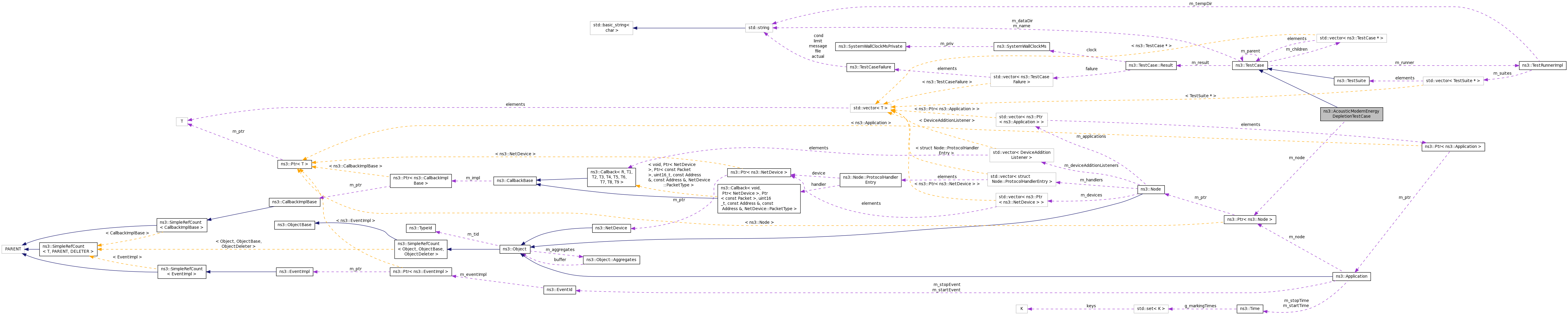Open std::vector< ns3::TestCaseFailure > node
This screenshot has height=315, width=1568.
1021,80
